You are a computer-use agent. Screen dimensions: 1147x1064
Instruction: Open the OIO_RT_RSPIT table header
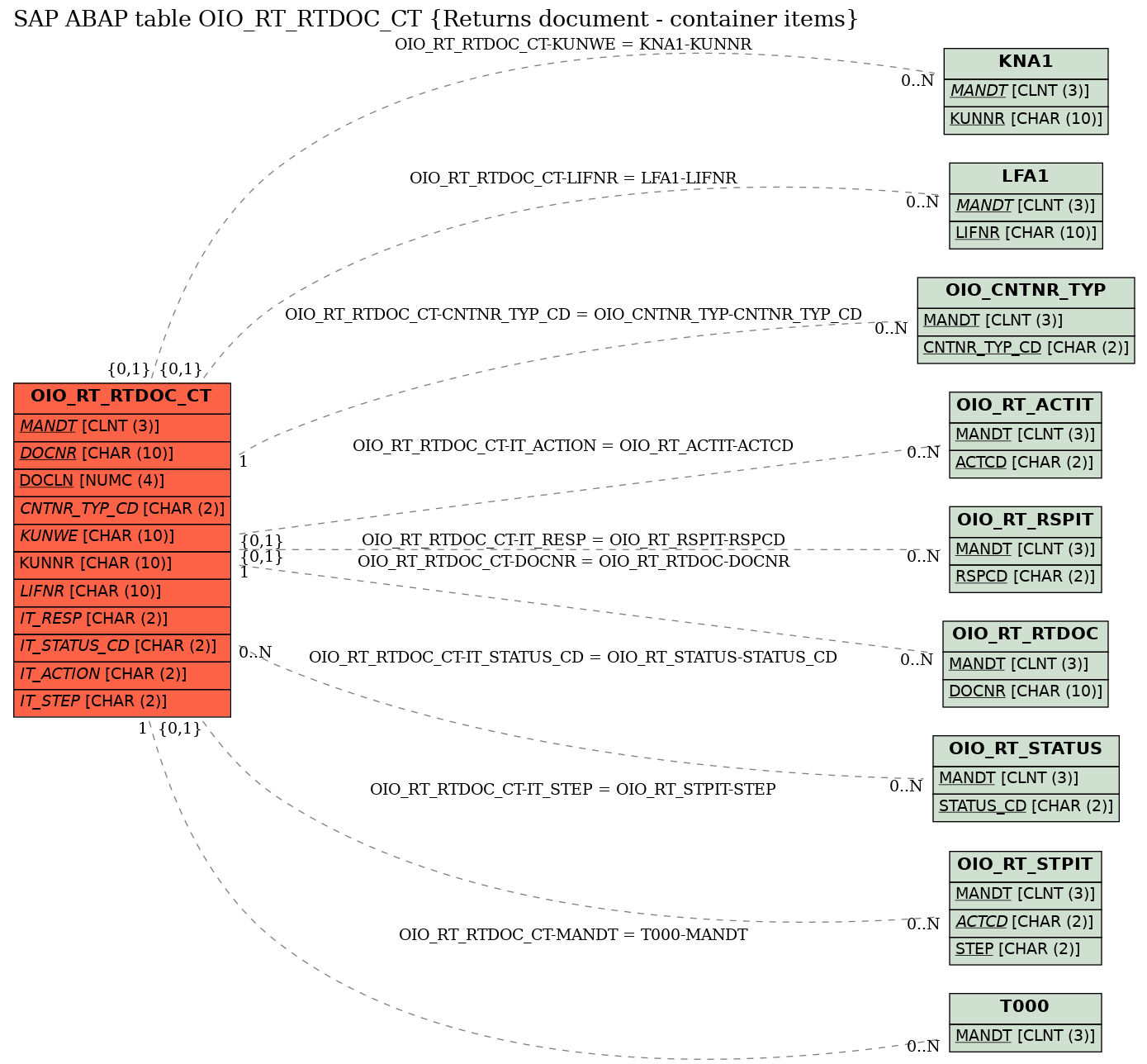[1026, 520]
